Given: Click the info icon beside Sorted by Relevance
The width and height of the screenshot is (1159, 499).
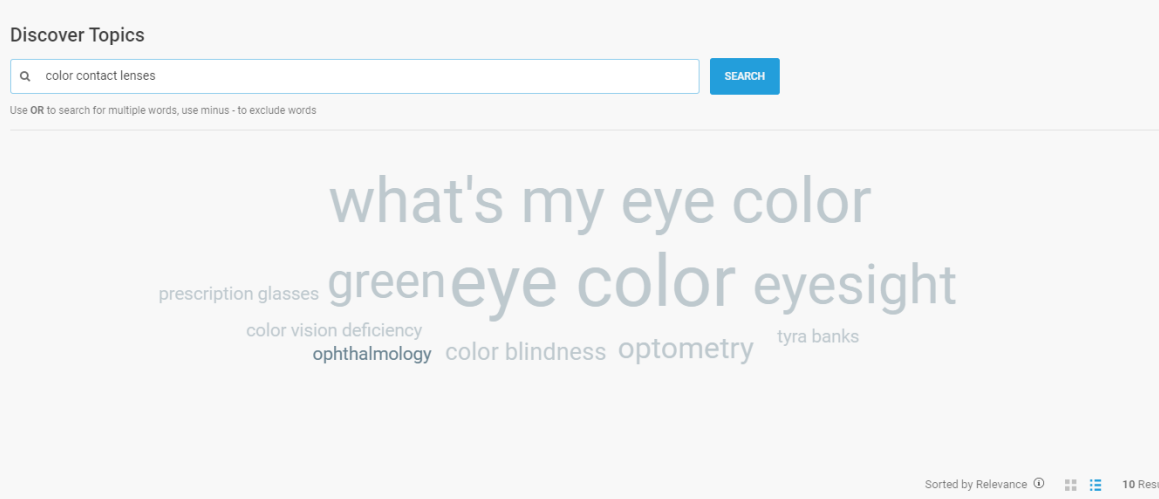Looking at the screenshot, I should click(1039, 484).
